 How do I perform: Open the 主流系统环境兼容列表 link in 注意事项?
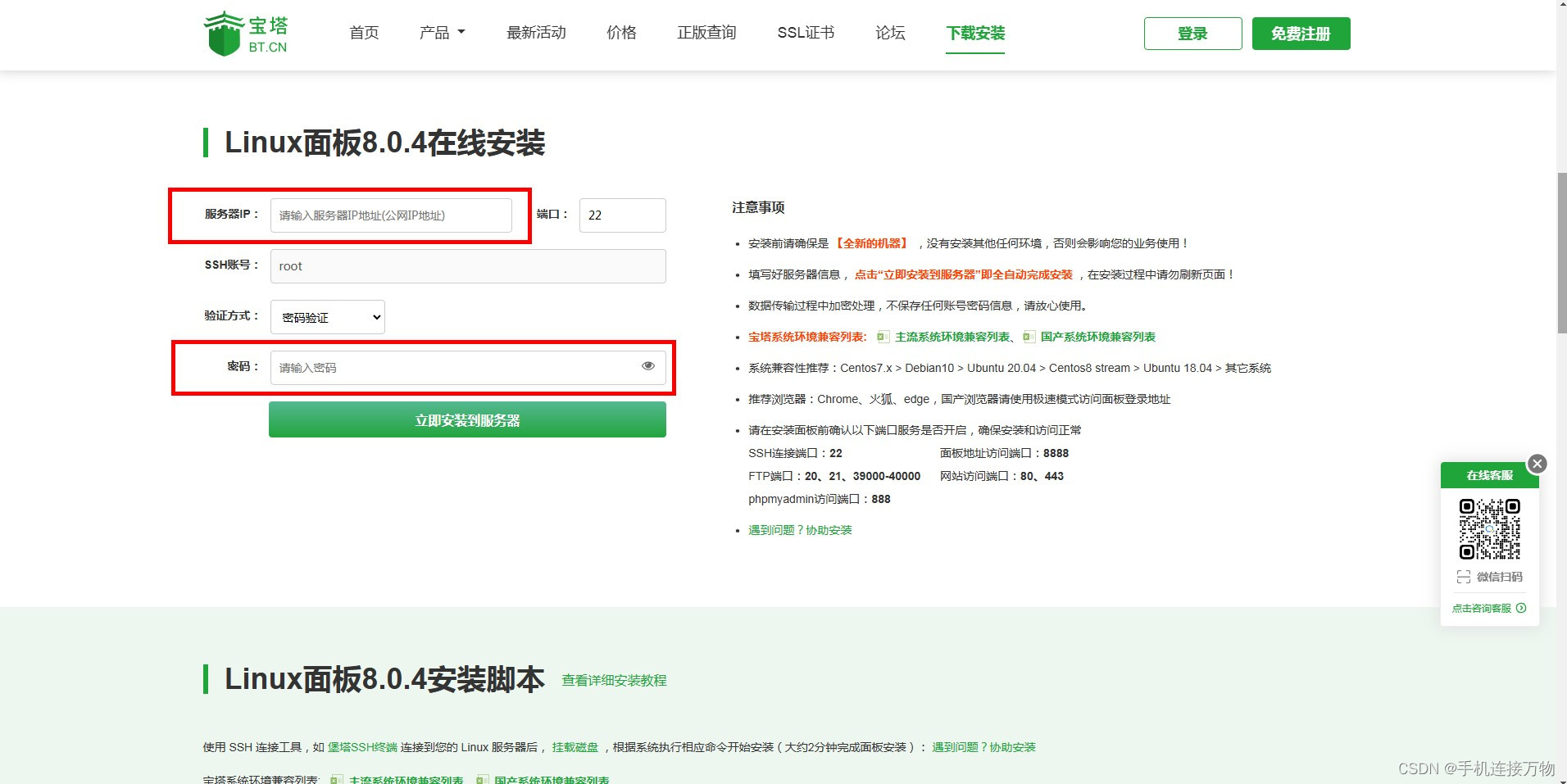(952, 337)
